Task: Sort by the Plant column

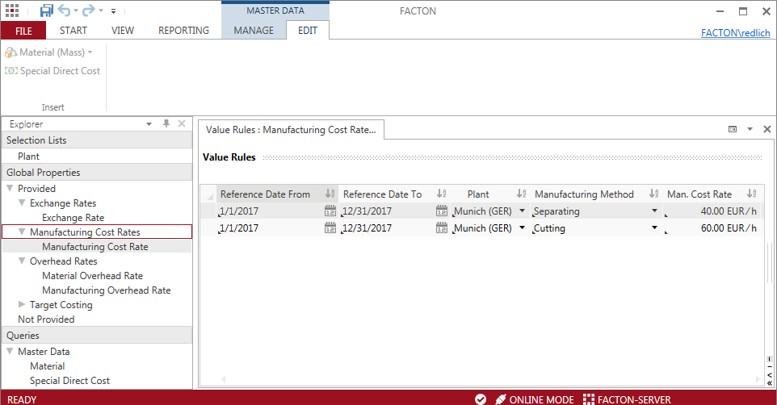Action: [x=521, y=193]
